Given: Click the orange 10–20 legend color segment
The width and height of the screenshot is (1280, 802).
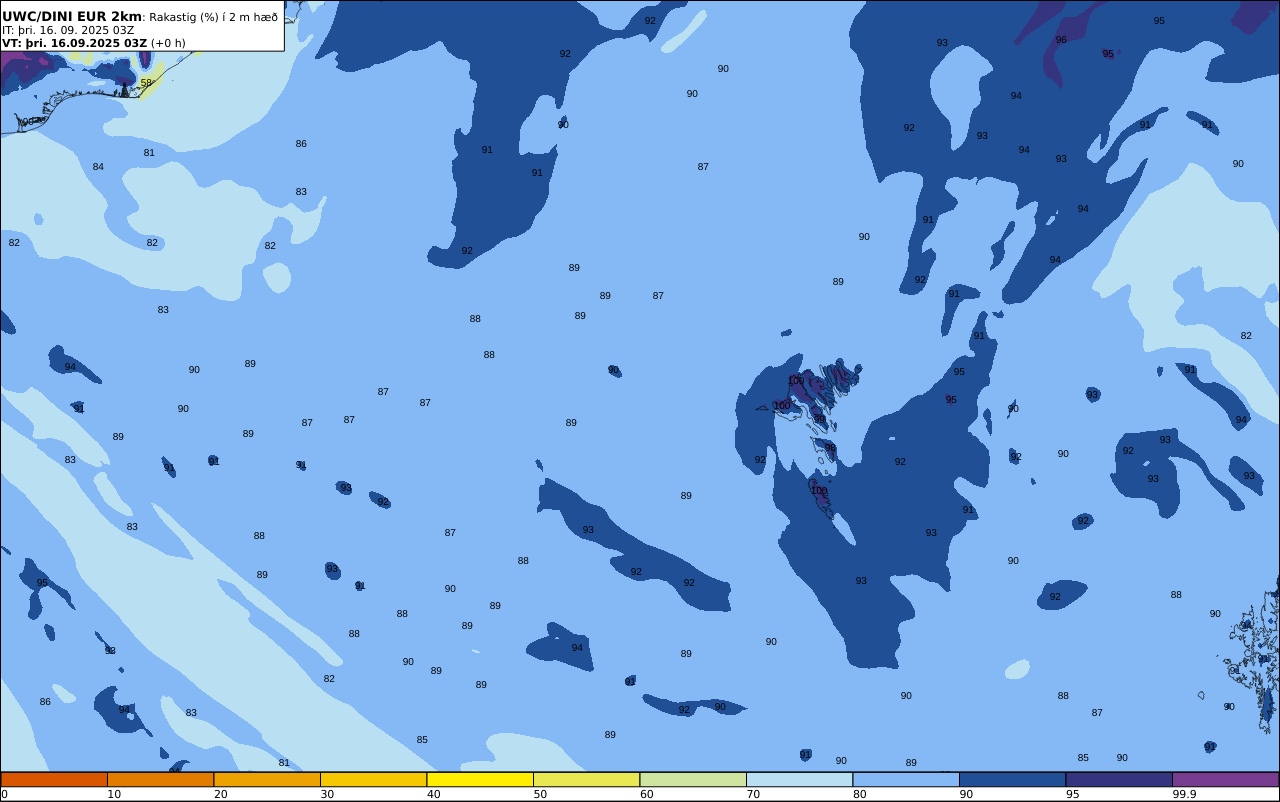Looking at the screenshot, I should 160,779.
